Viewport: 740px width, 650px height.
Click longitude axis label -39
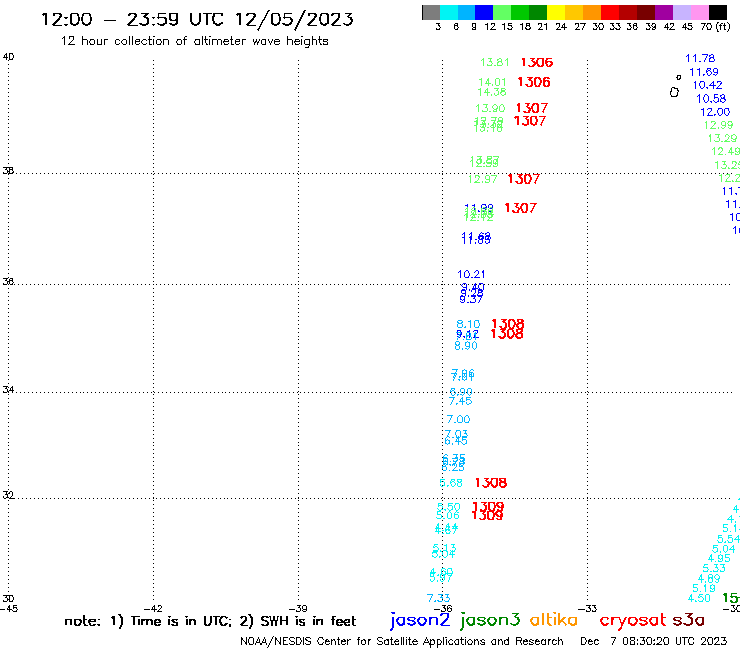pyautogui.click(x=298, y=609)
